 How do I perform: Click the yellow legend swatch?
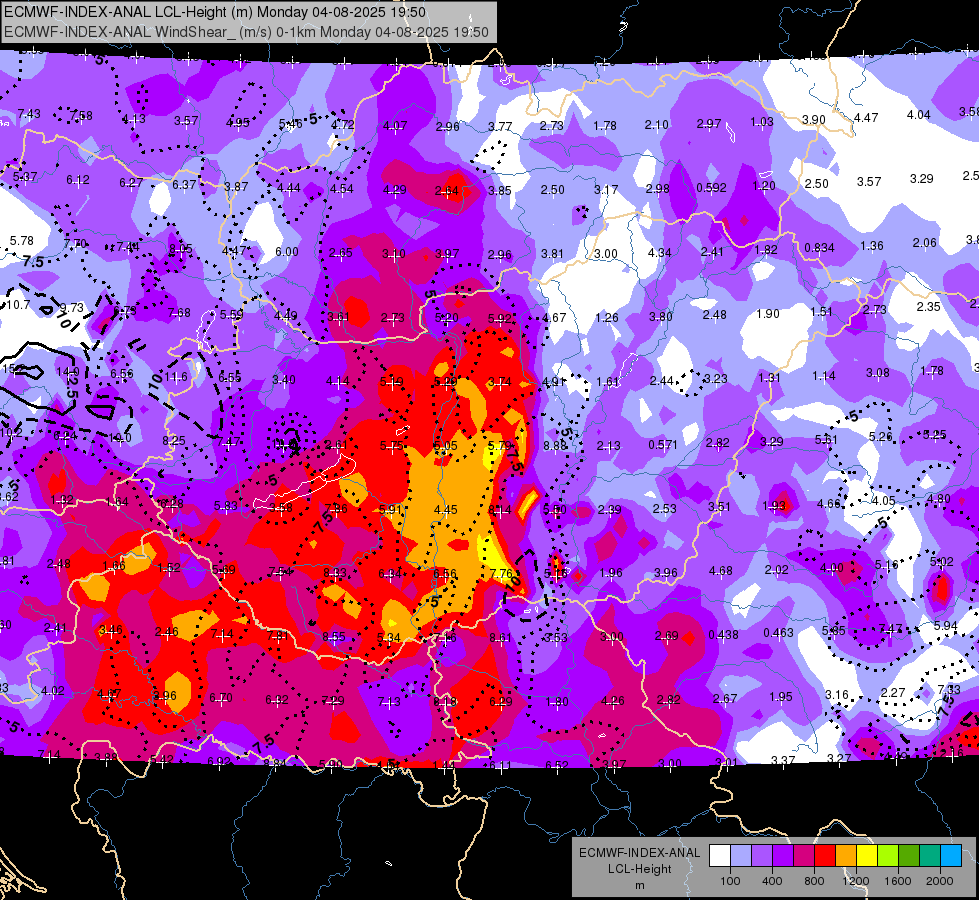pyautogui.click(x=867, y=856)
